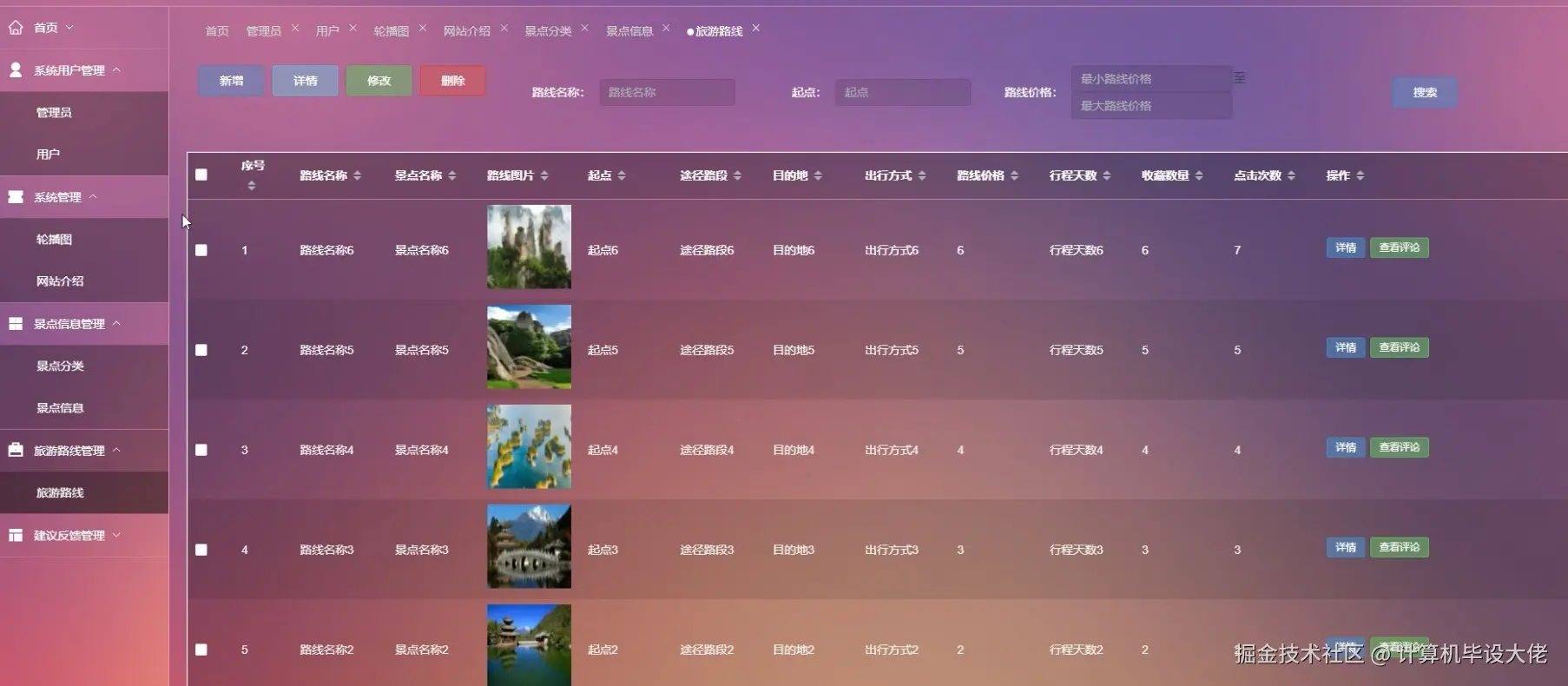Sort by 路线名称 column arrows
This screenshot has width=1568, height=686.
click(357, 175)
